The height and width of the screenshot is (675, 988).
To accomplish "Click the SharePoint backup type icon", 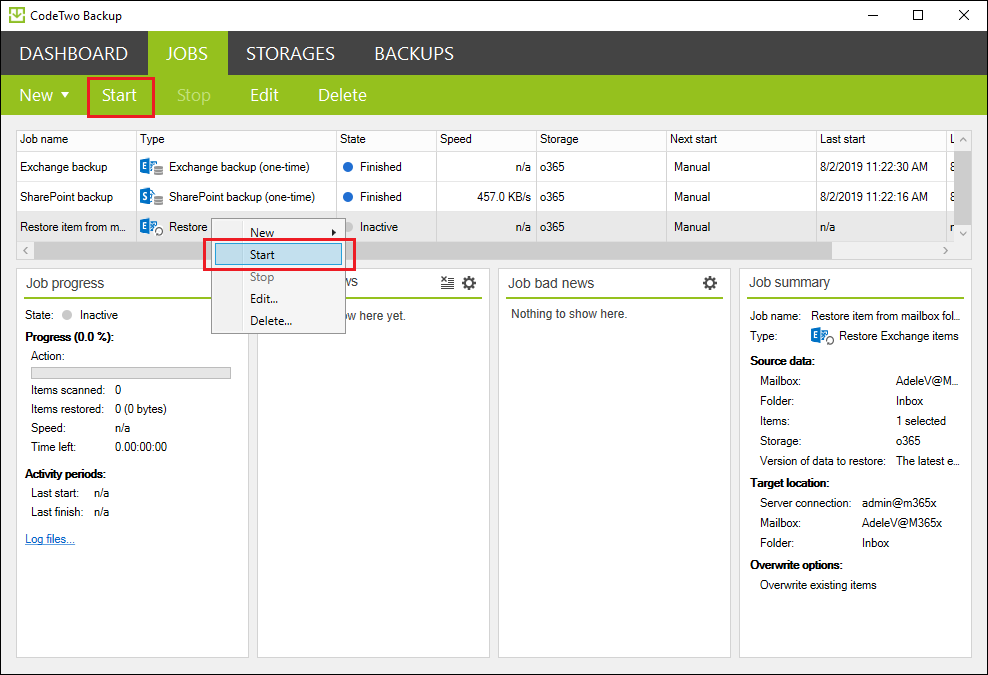I will 151,197.
